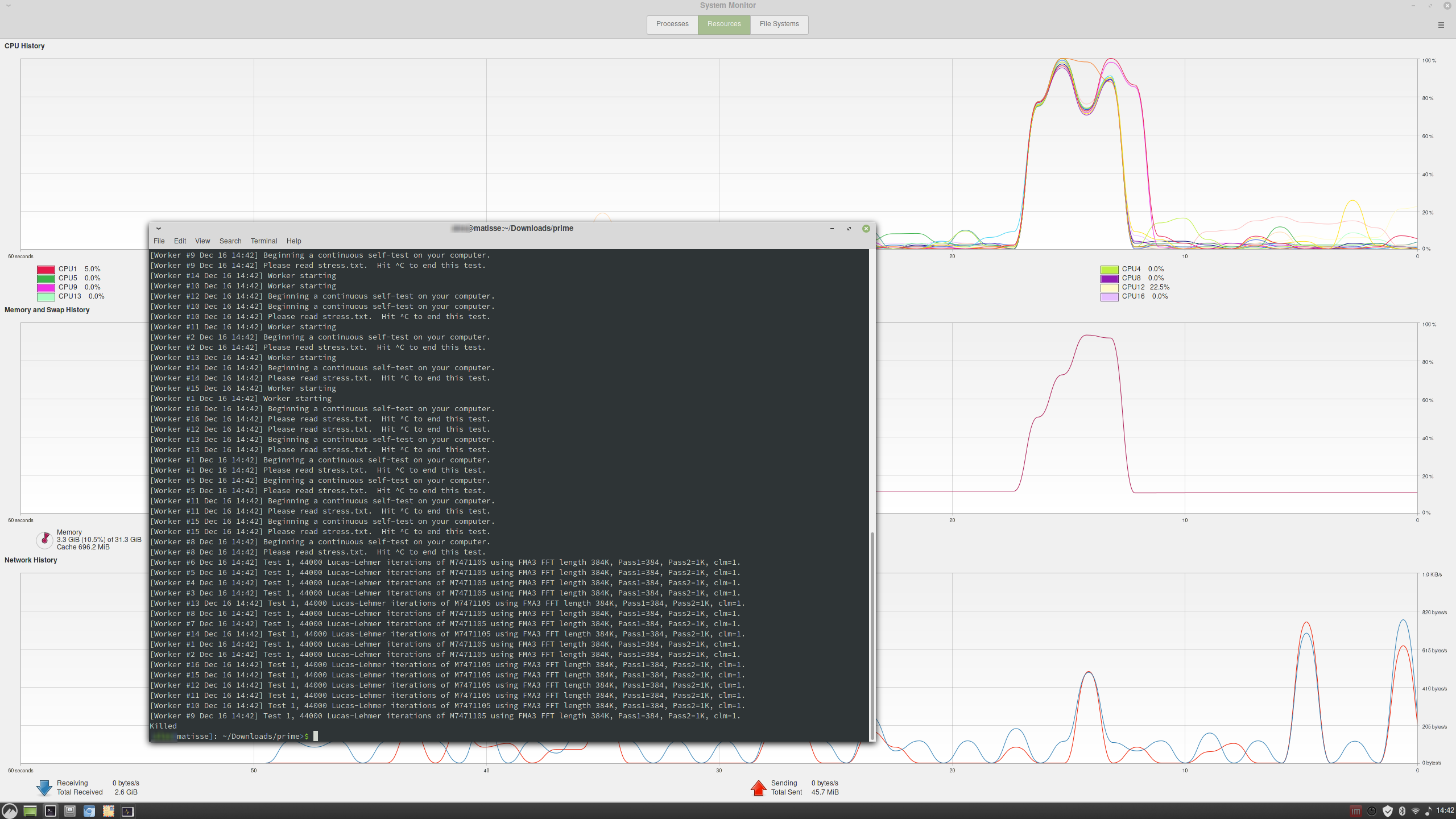The height and width of the screenshot is (819, 1456).
Task: Expand the terminal window title menu arrow
Action: [x=159, y=229]
